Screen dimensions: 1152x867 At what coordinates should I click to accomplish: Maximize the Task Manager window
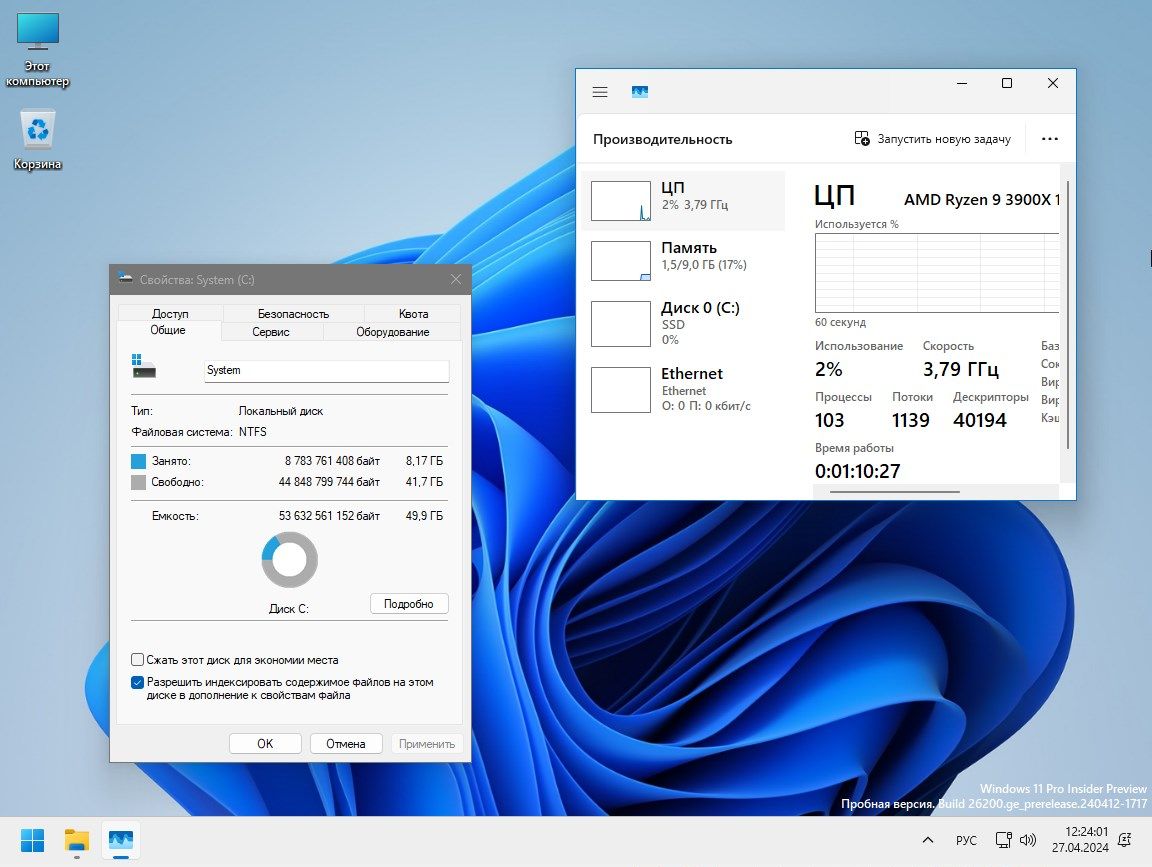tap(1007, 83)
